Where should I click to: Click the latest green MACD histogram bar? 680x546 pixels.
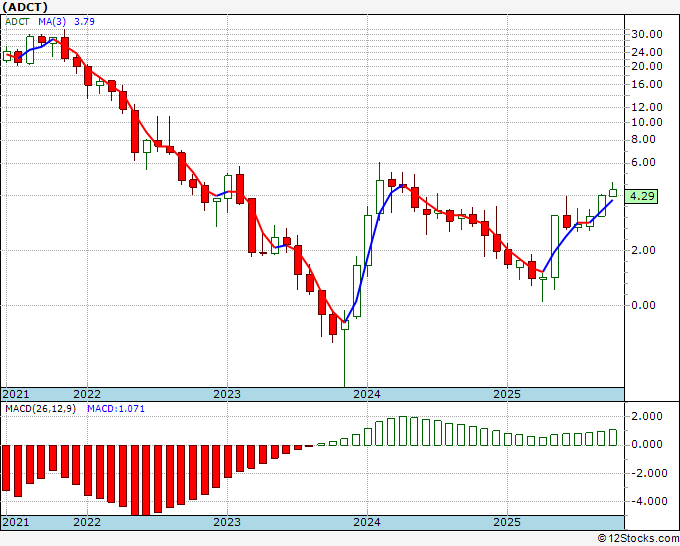613,438
